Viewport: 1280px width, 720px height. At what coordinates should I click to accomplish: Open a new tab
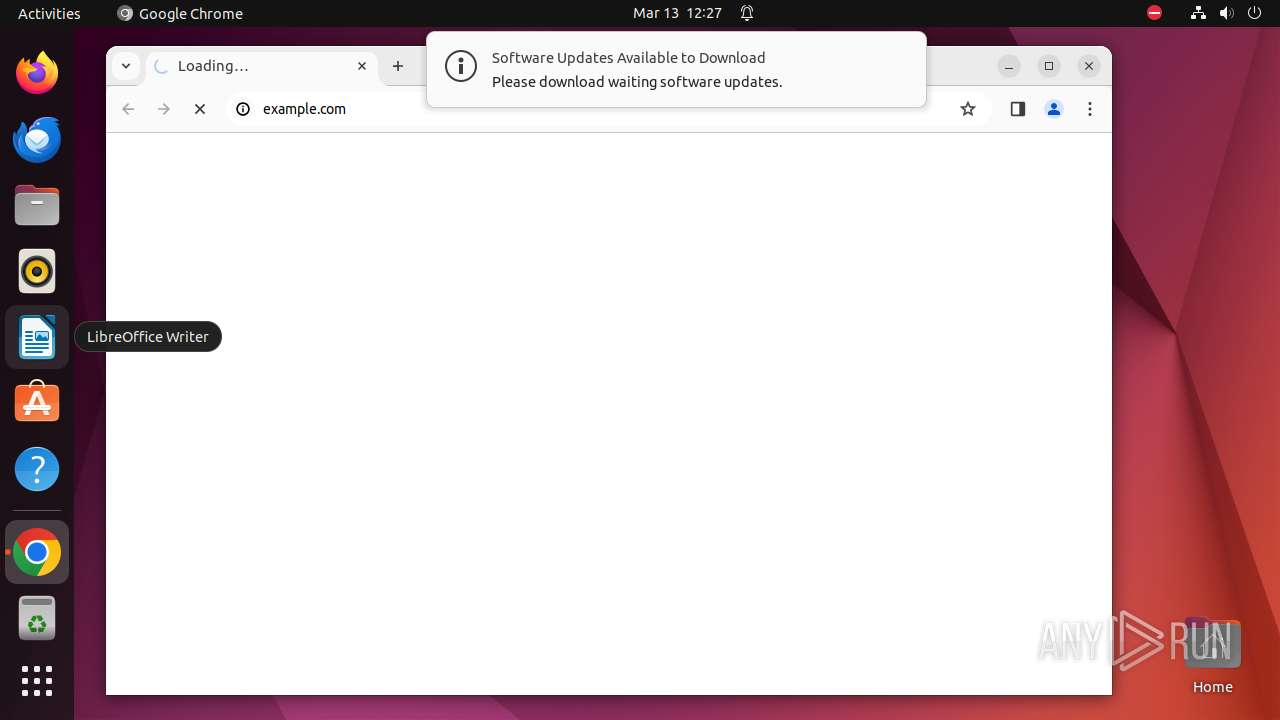point(398,66)
